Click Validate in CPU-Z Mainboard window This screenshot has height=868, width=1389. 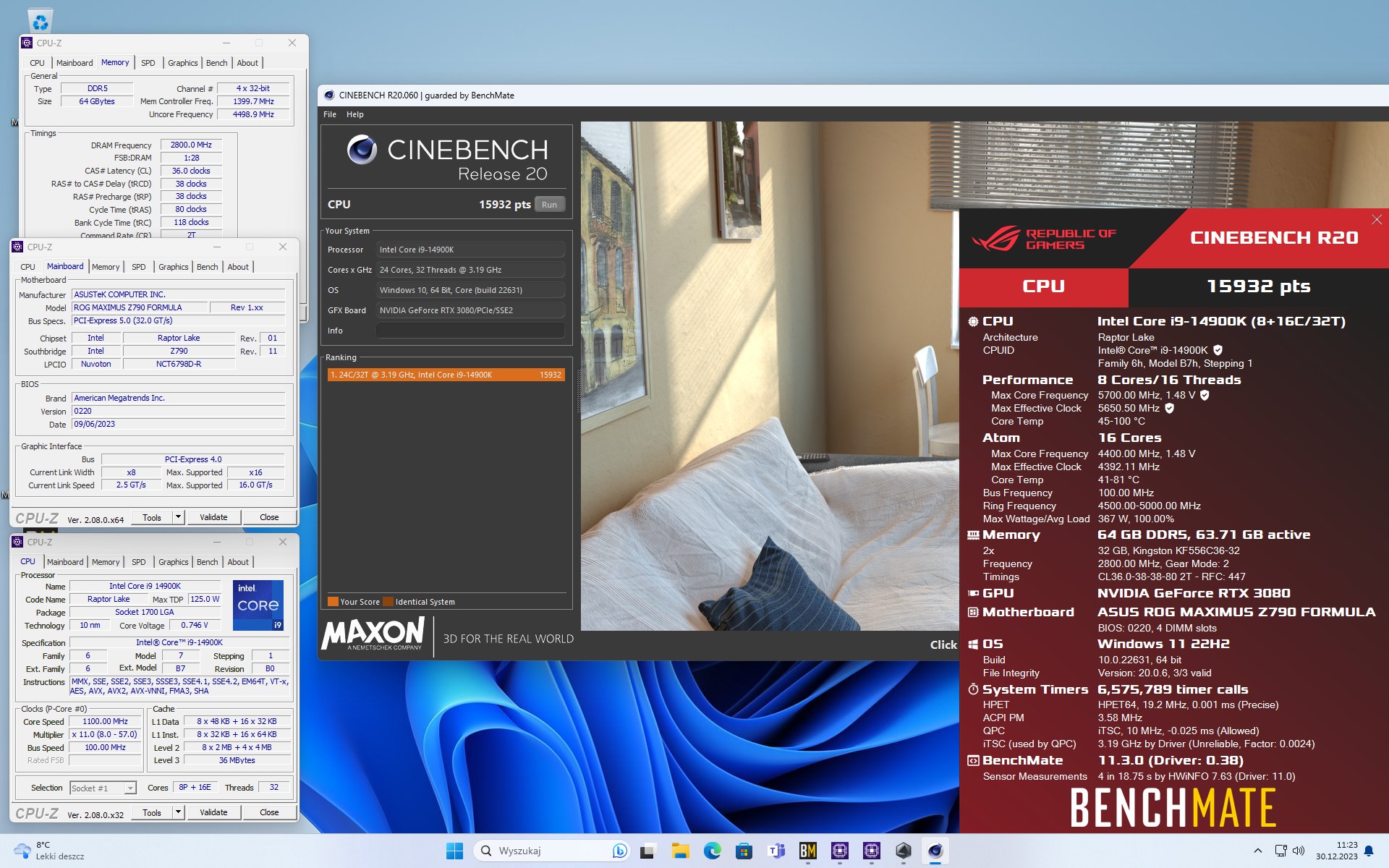[x=213, y=517]
